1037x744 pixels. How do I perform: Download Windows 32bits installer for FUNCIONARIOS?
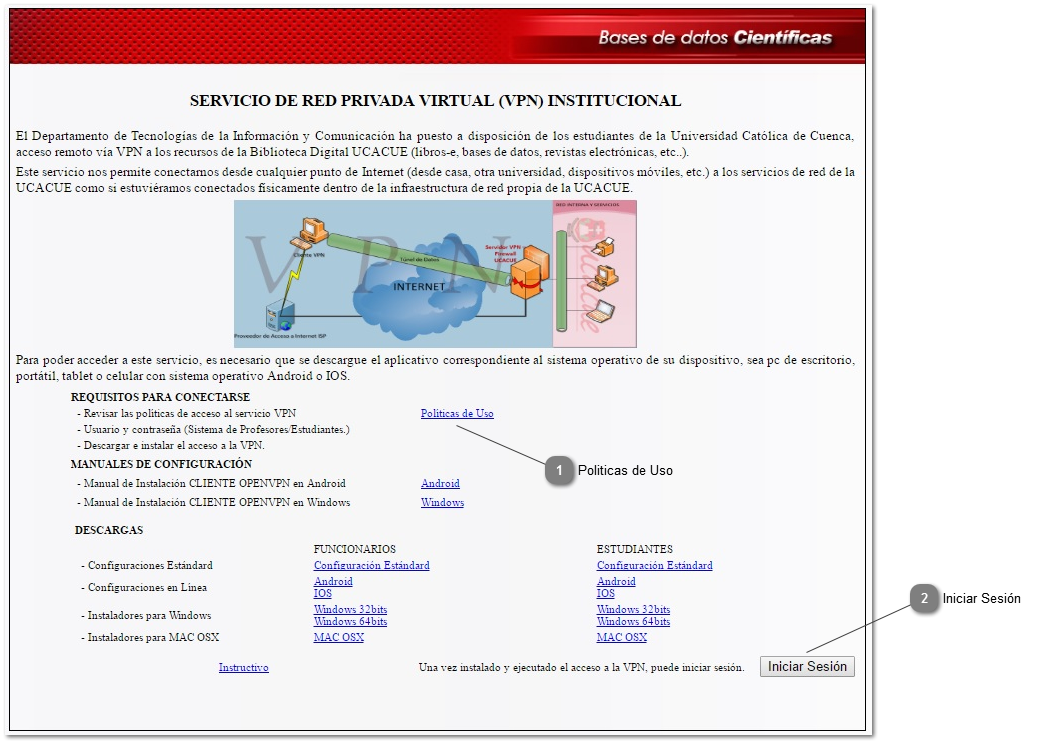350,609
